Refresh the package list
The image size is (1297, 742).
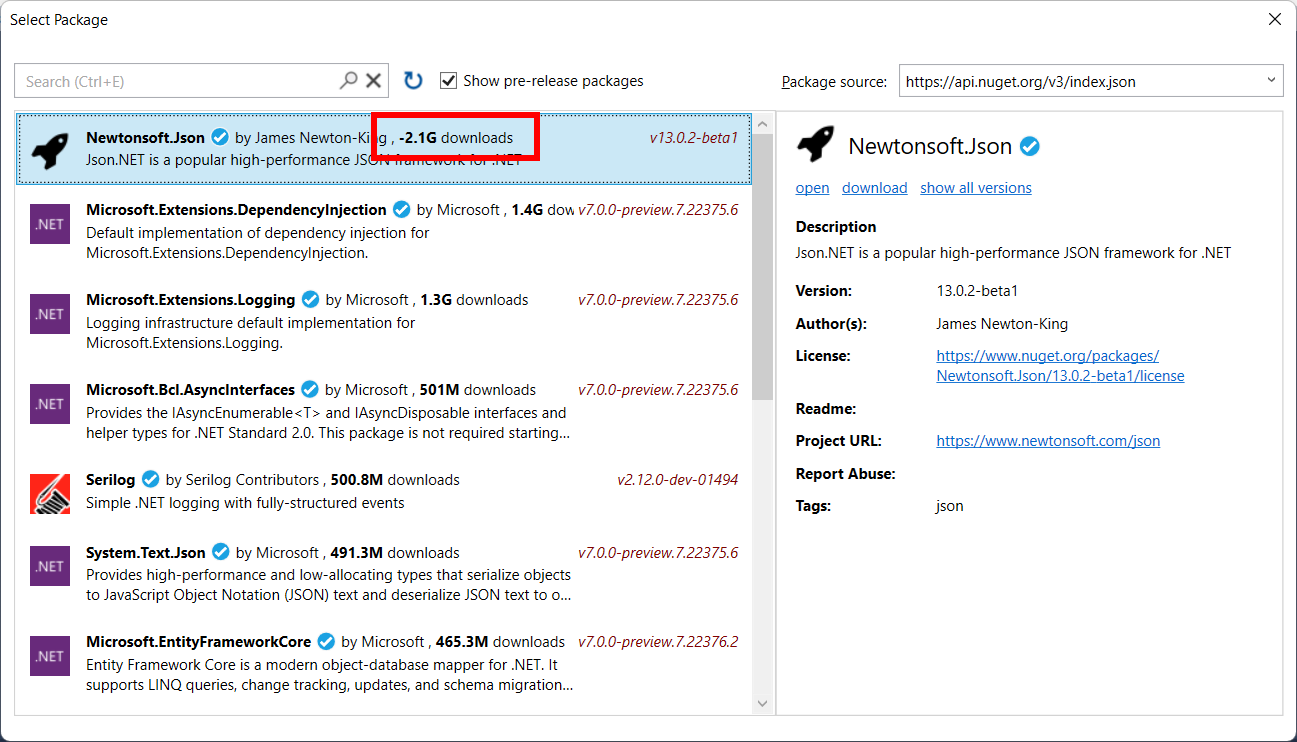(x=413, y=81)
